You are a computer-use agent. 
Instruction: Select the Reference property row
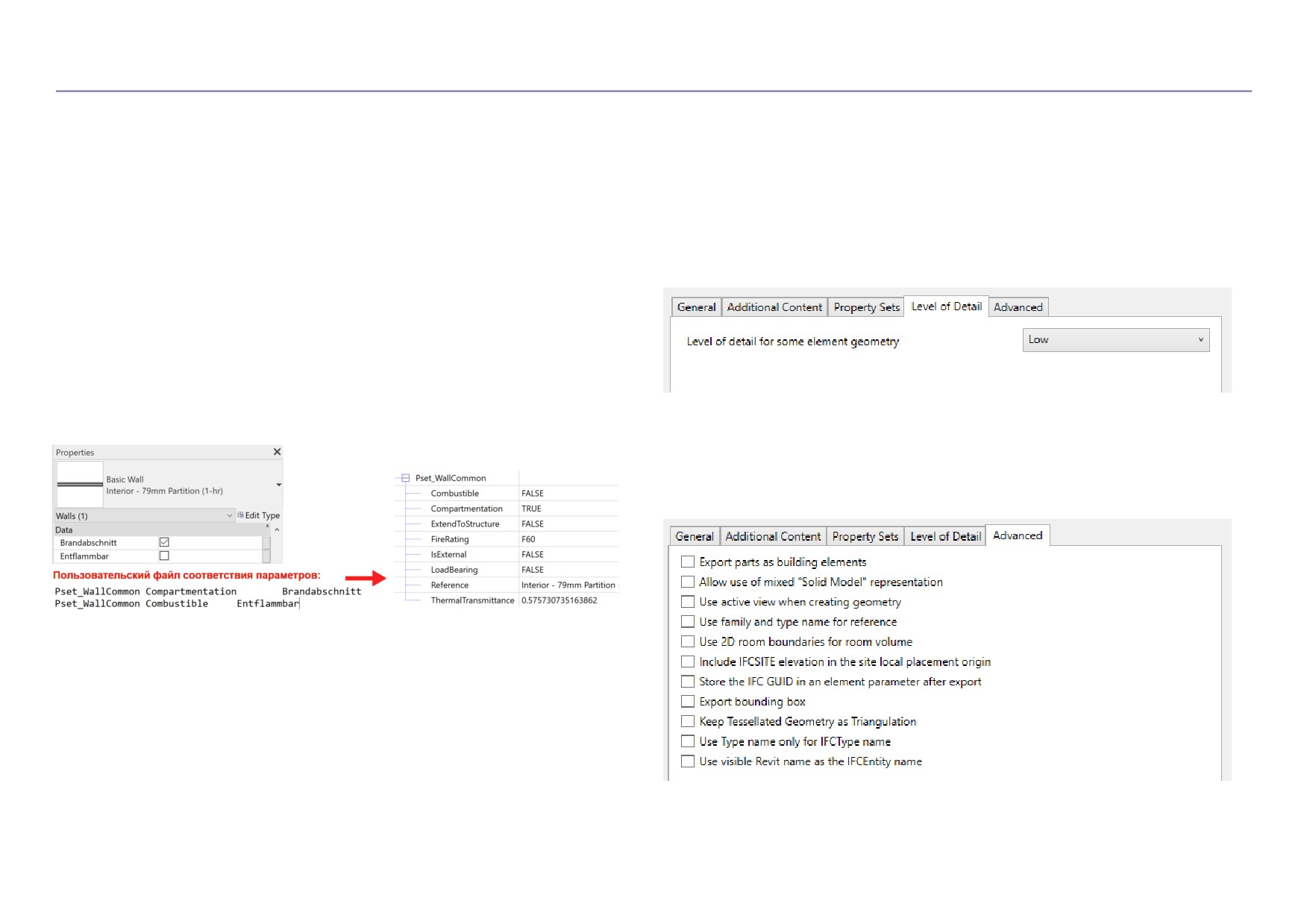(507, 585)
